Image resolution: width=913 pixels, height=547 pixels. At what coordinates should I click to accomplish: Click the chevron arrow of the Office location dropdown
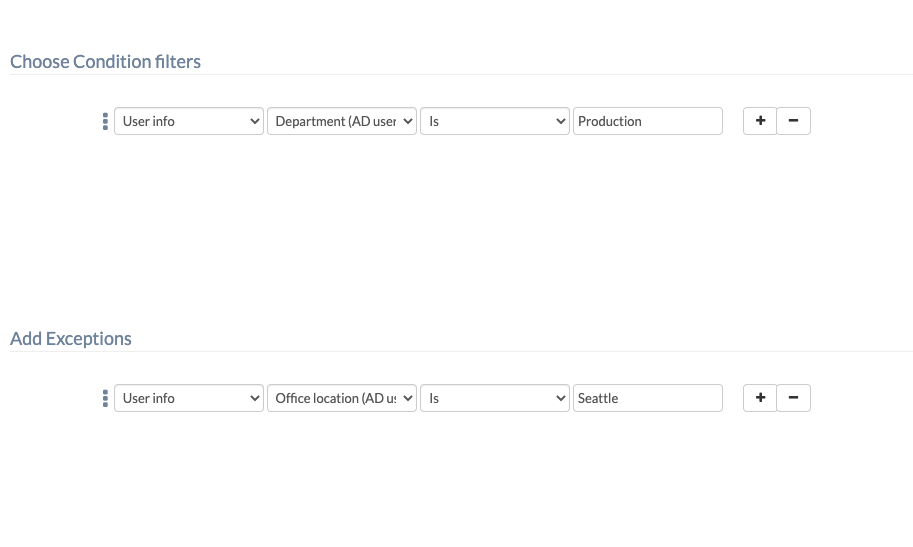[x=408, y=398]
